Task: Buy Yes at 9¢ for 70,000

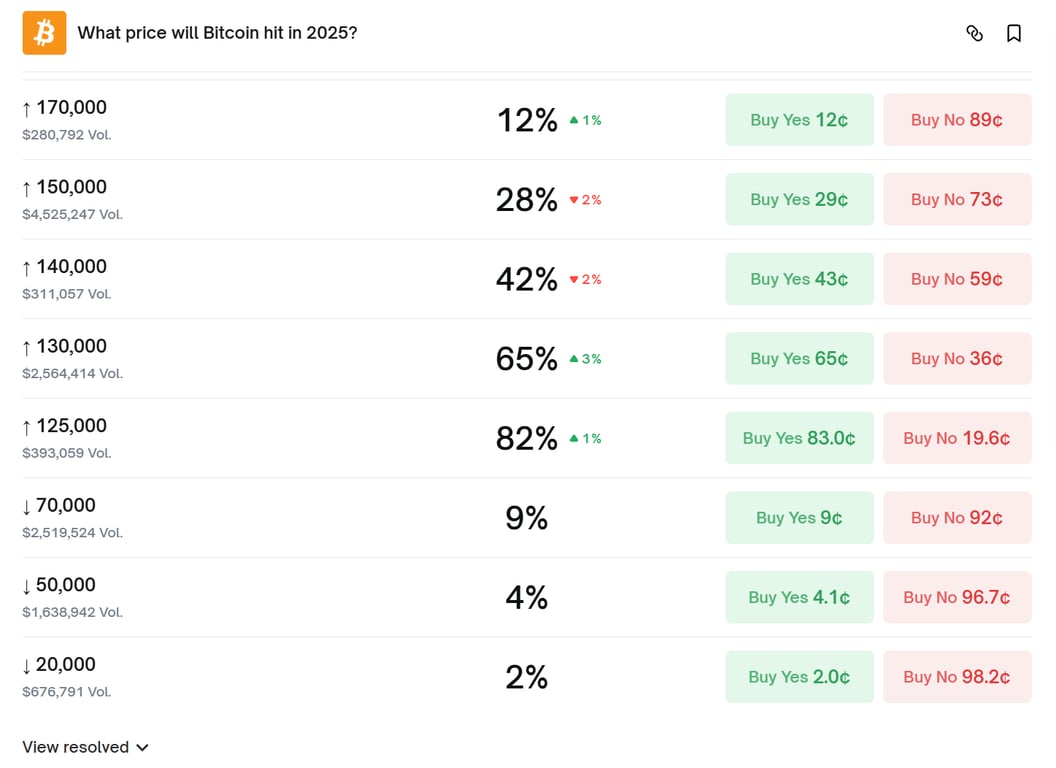Action: [x=799, y=517]
